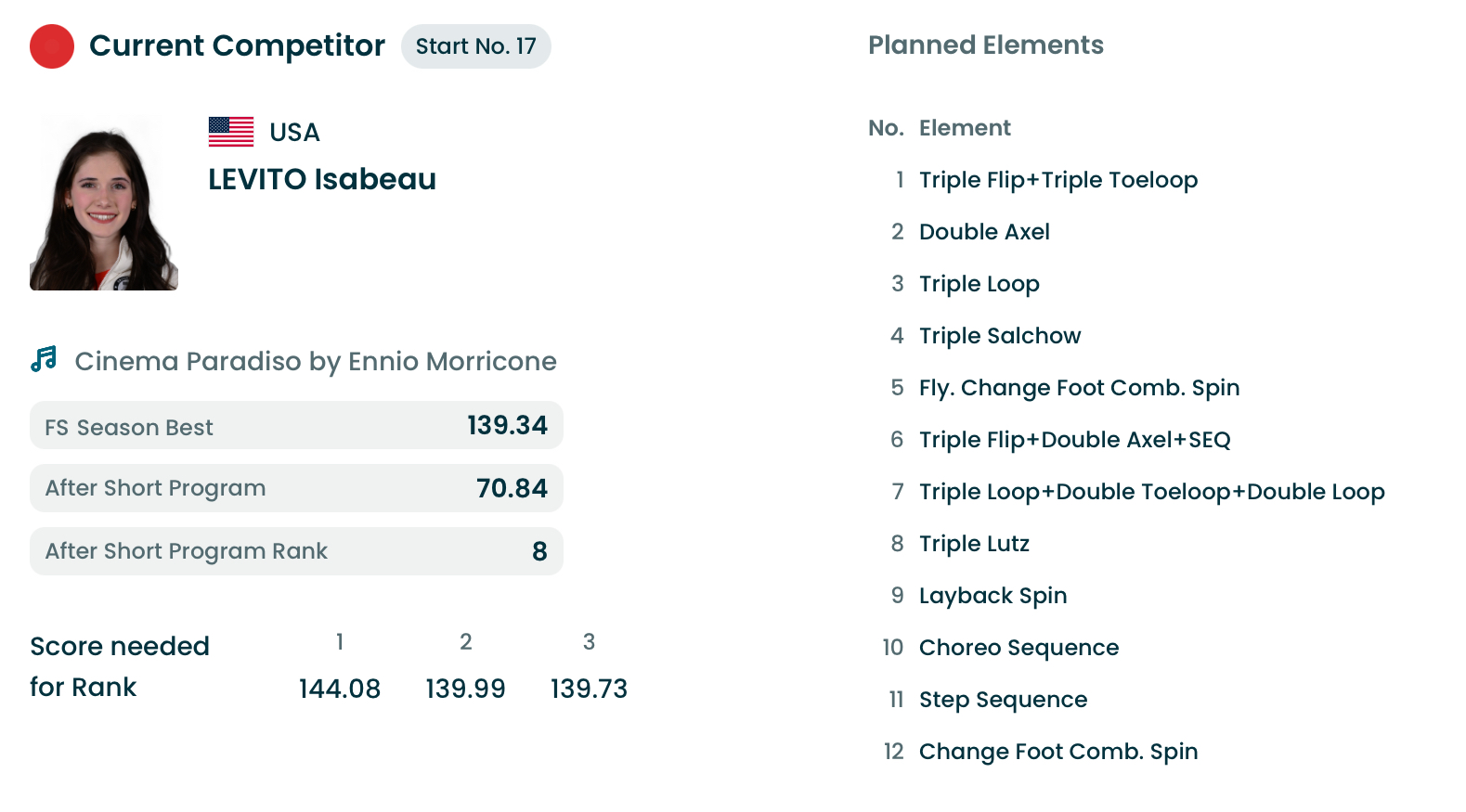Select element 1 Triple Flip+Triple Toeloop
1466x812 pixels.
(x=1058, y=180)
